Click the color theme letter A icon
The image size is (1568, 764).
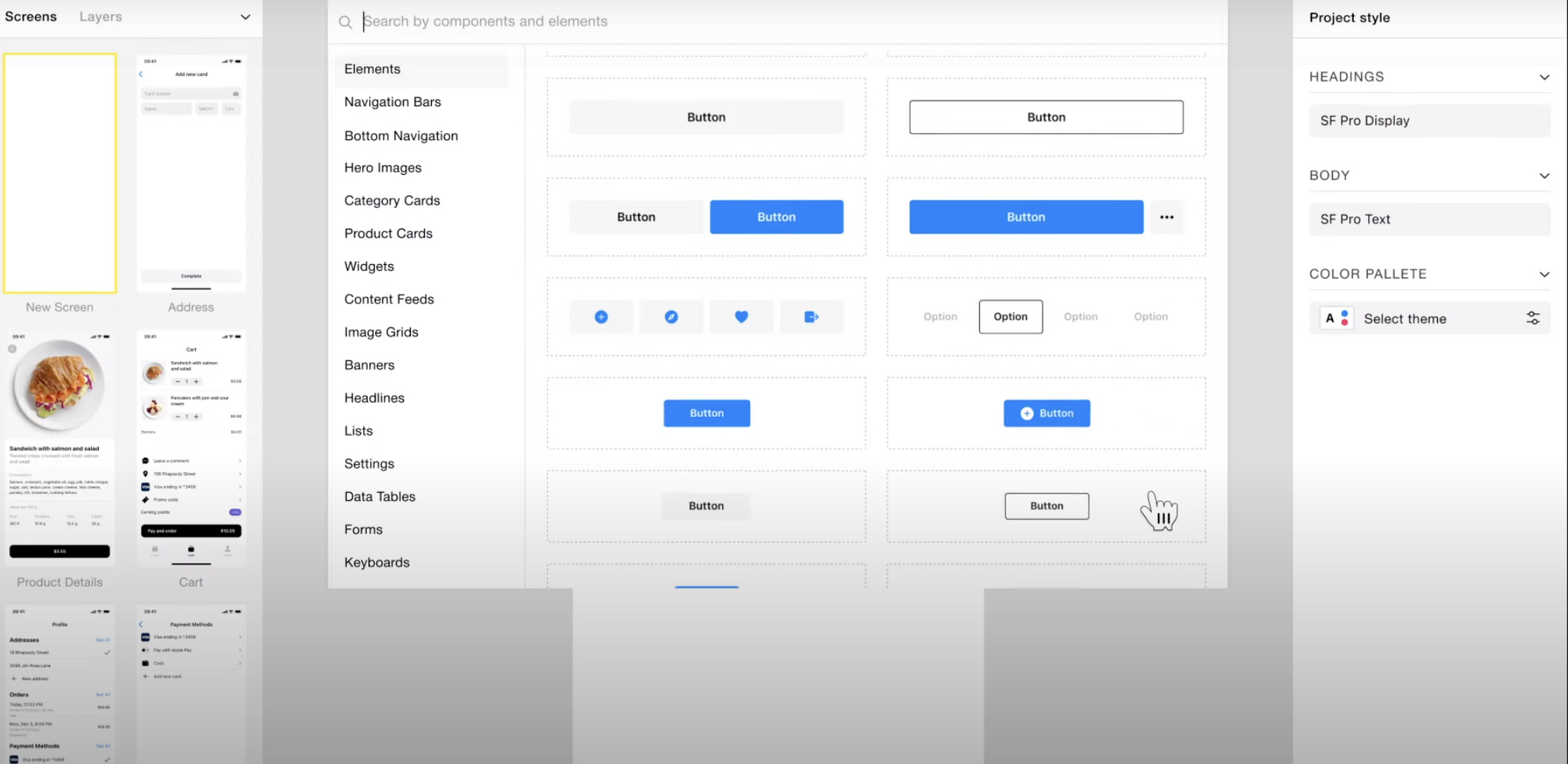pyautogui.click(x=1337, y=318)
